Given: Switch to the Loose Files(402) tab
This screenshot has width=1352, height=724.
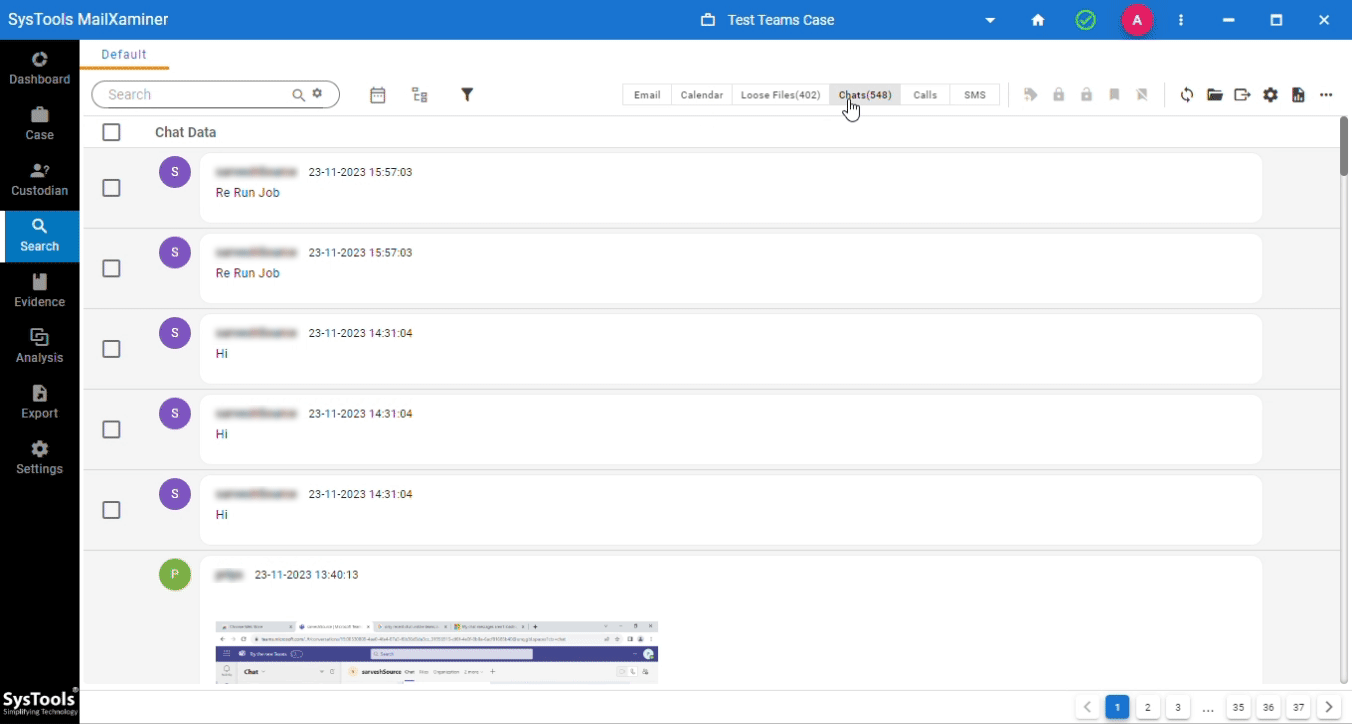Looking at the screenshot, I should 780,95.
